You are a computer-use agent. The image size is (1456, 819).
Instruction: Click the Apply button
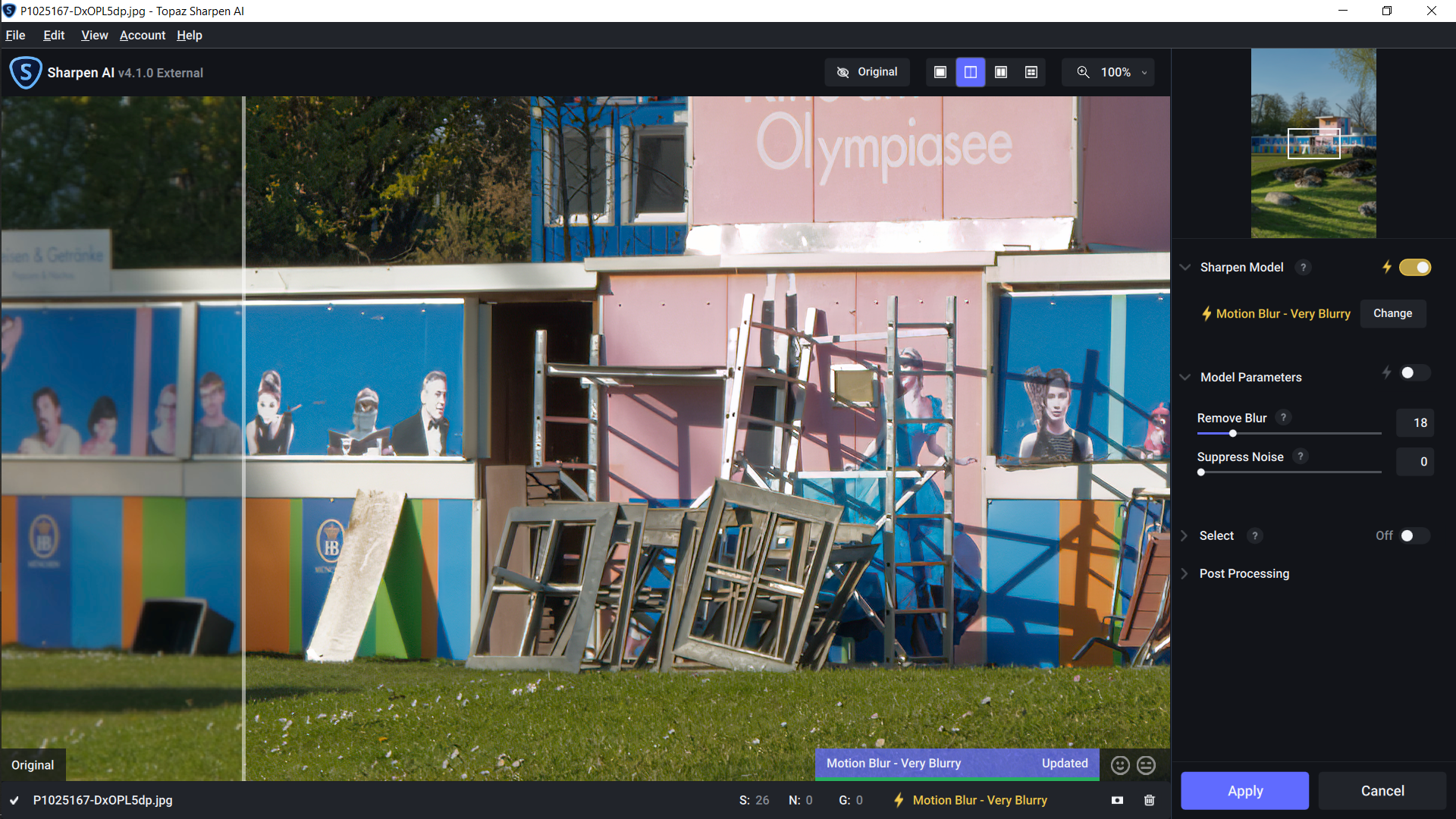click(1244, 791)
